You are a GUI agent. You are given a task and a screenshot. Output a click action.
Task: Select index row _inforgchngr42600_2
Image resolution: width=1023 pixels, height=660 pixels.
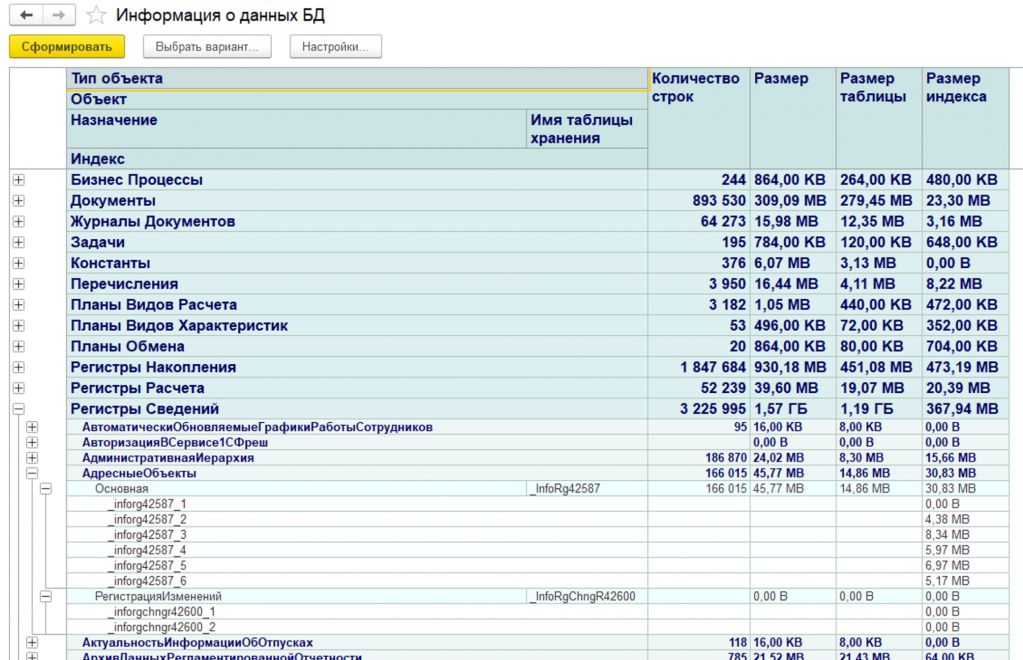click(x=162, y=627)
